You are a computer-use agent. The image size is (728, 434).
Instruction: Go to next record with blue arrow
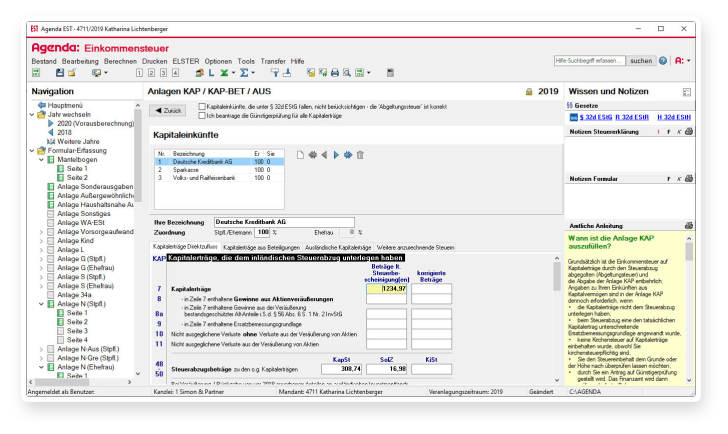tap(336, 154)
